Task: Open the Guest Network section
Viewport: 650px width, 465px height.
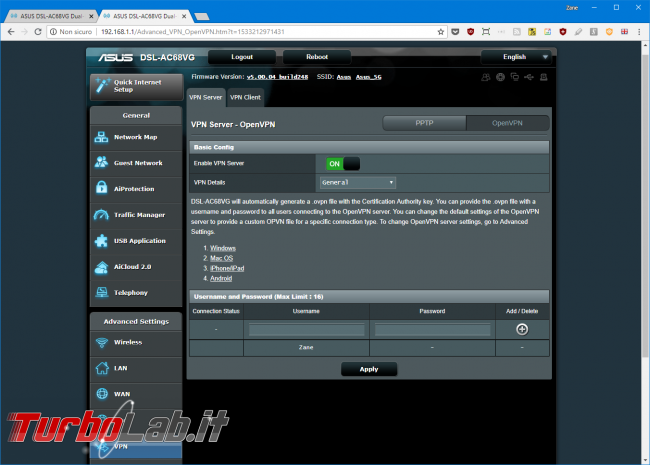Action: pos(136,163)
